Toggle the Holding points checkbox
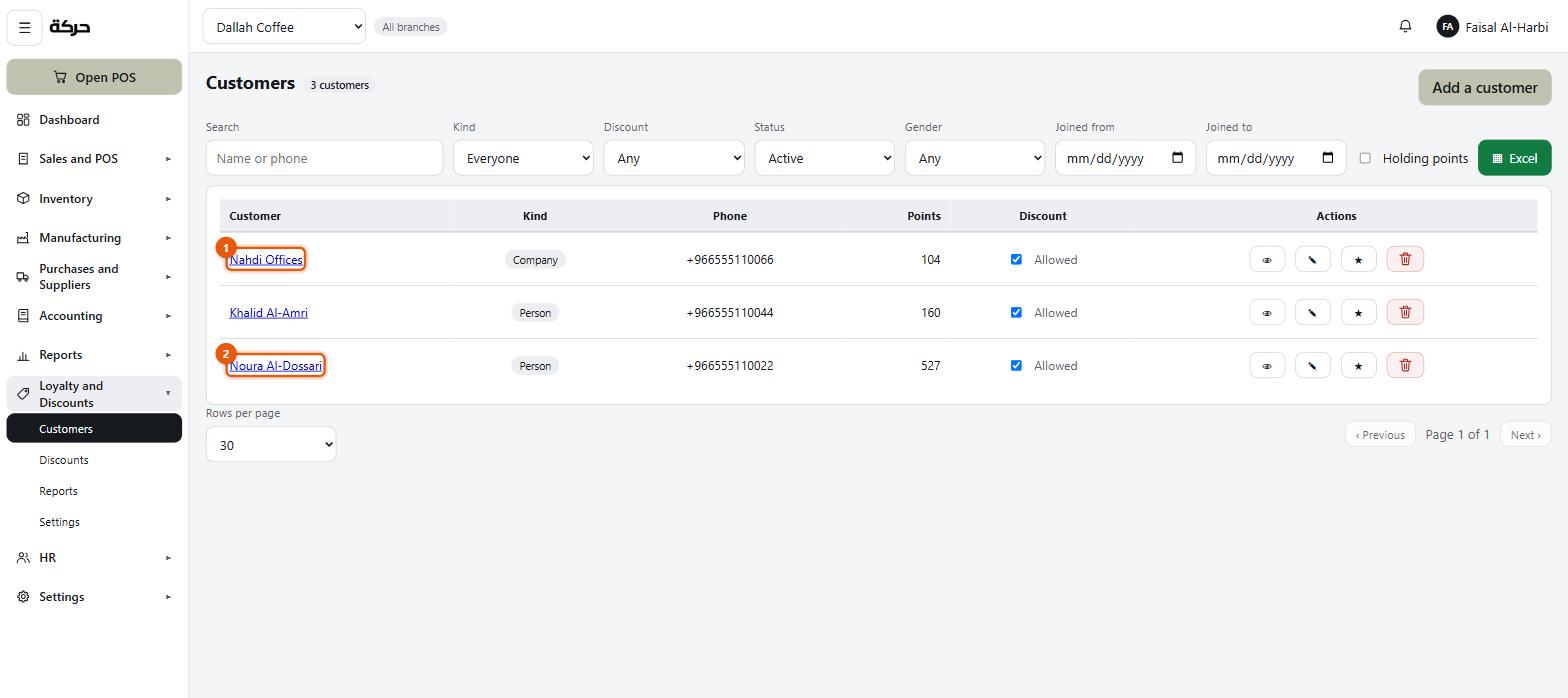The height and width of the screenshot is (698, 1568). point(1365,158)
